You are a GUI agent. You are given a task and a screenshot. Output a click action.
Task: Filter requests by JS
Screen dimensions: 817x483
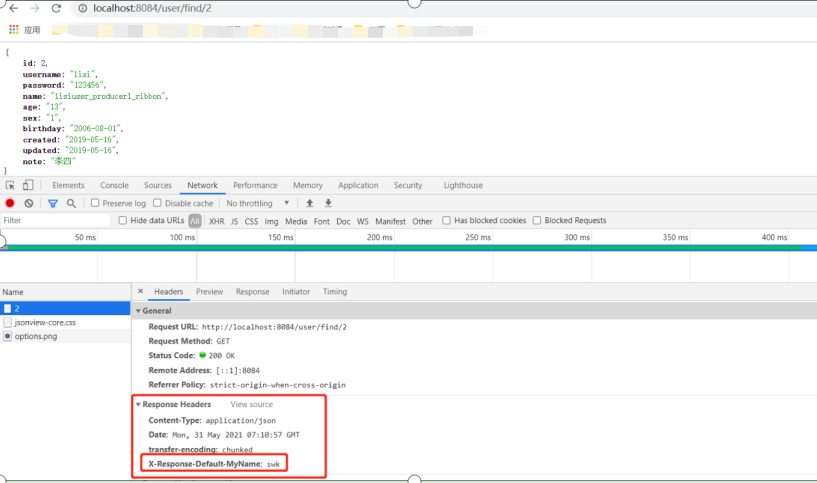(x=234, y=221)
